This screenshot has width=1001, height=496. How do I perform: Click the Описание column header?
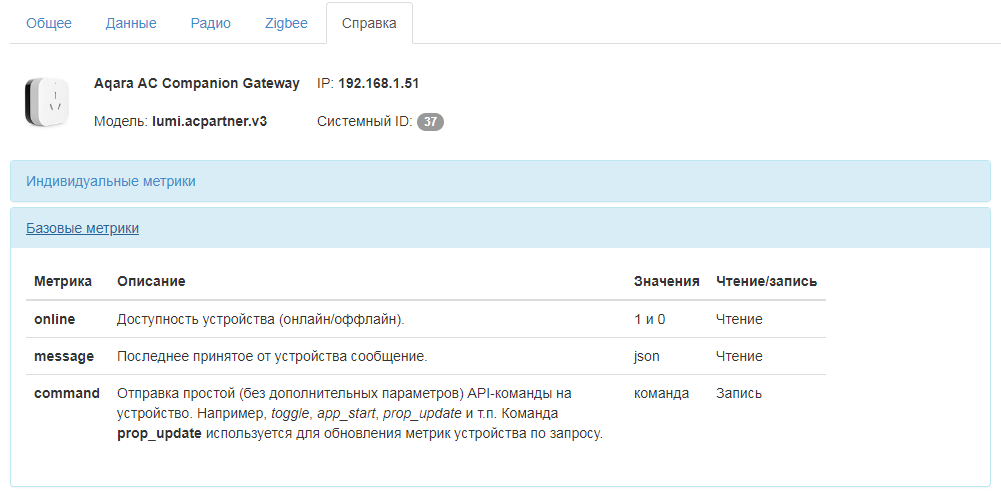click(151, 281)
